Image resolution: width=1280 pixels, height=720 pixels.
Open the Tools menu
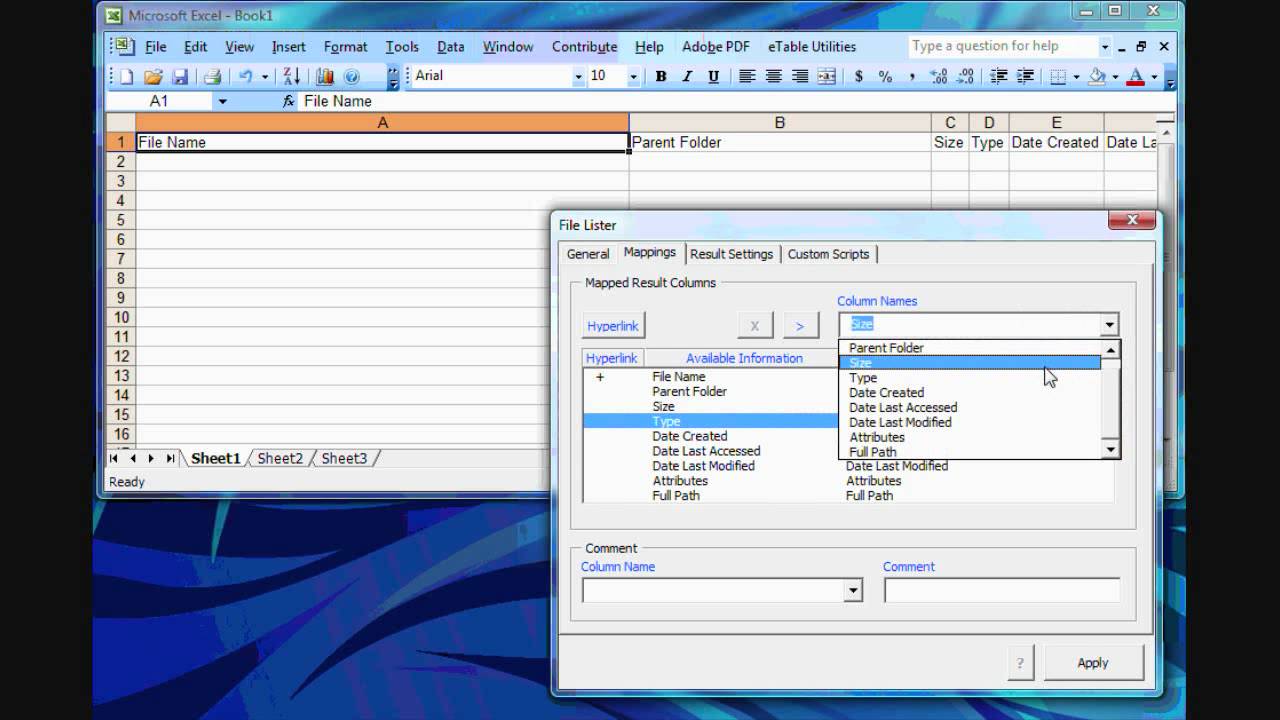[x=402, y=46]
